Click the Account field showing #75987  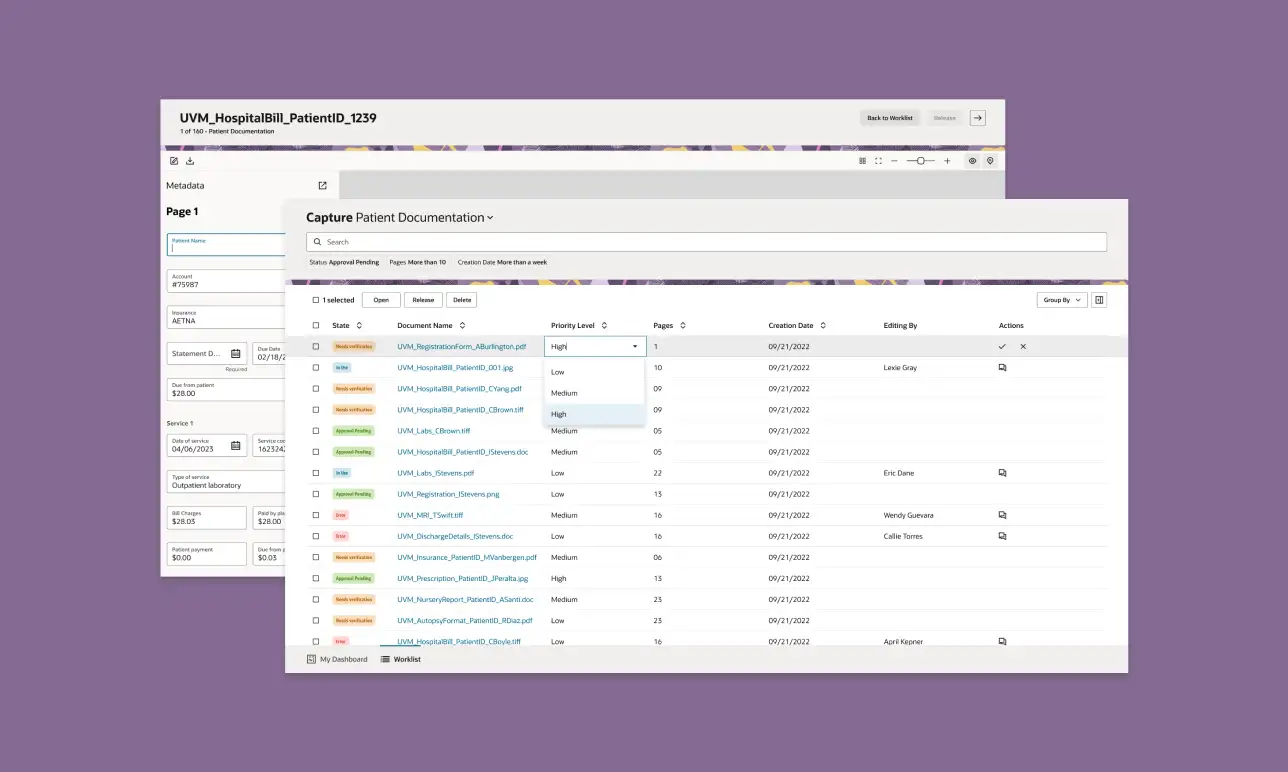[x=226, y=281]
